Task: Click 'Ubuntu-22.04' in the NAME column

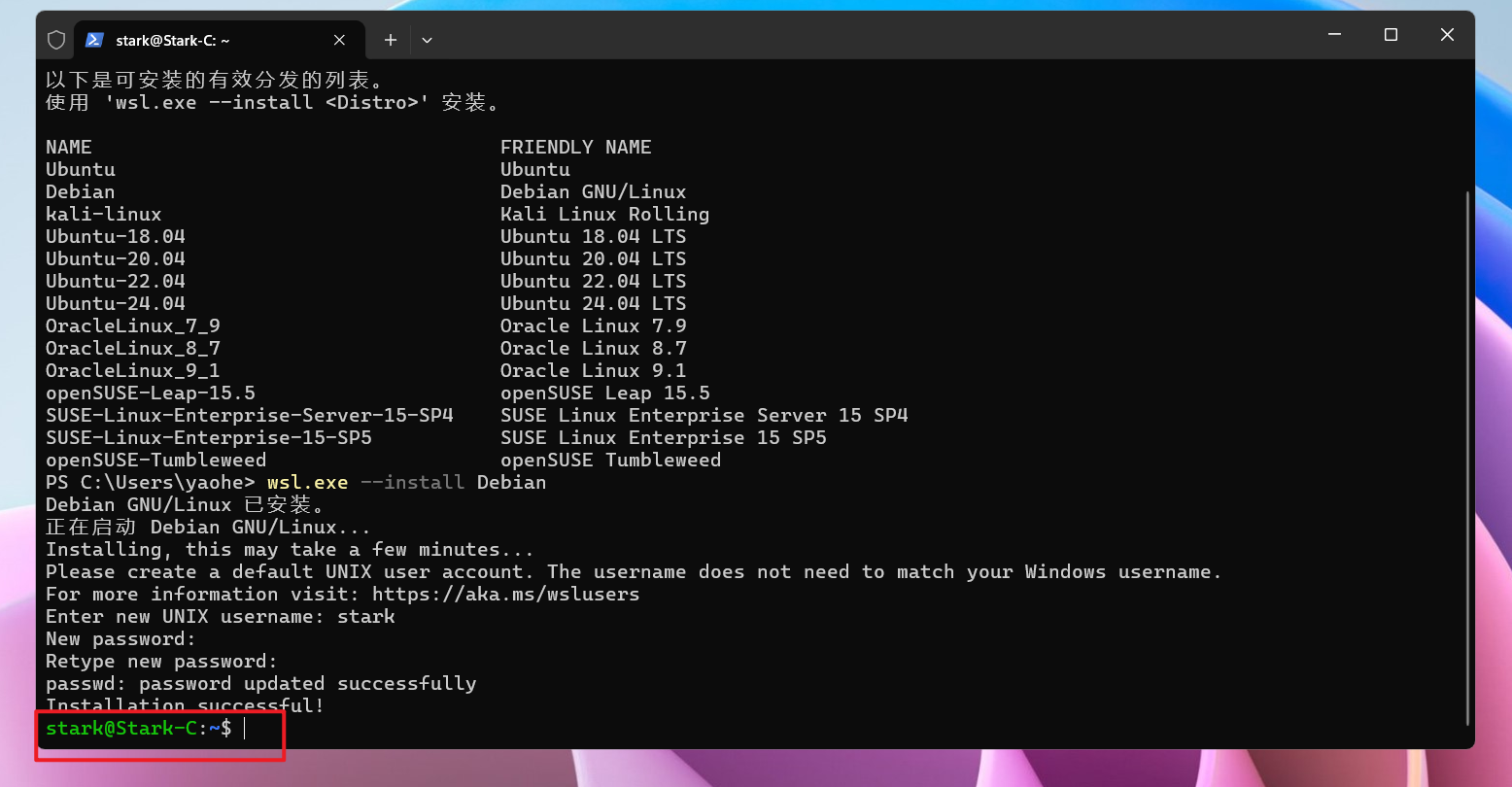Action: point(116,281)
